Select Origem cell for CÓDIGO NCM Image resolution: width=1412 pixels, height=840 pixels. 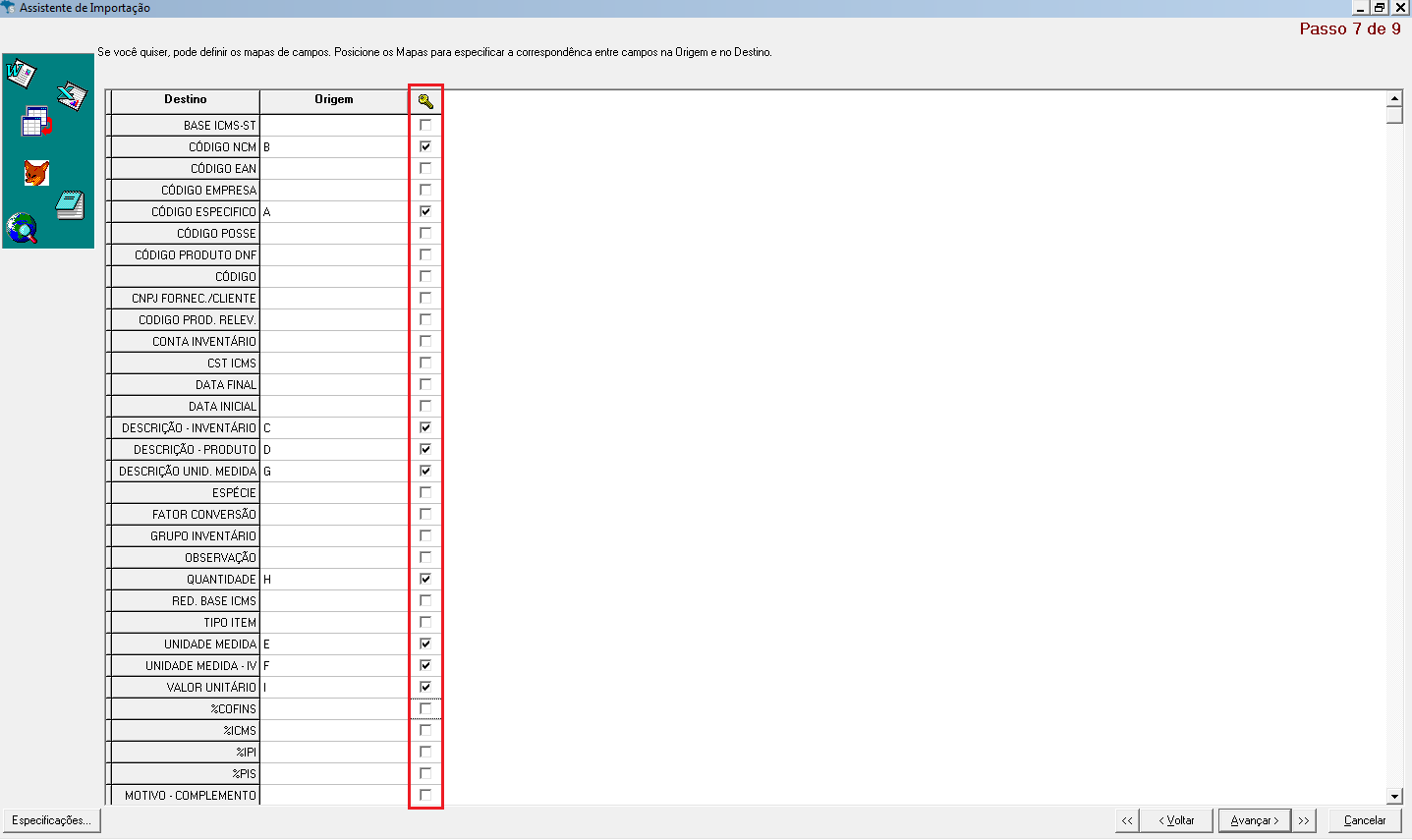pyautogui.click(x=334, y=146)
